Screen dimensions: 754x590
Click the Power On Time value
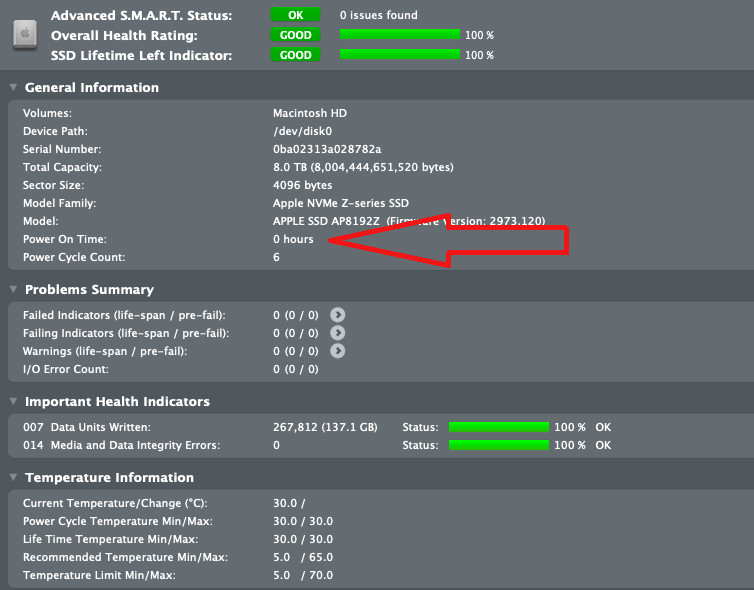pyautogui.click(x=293, y=239)
